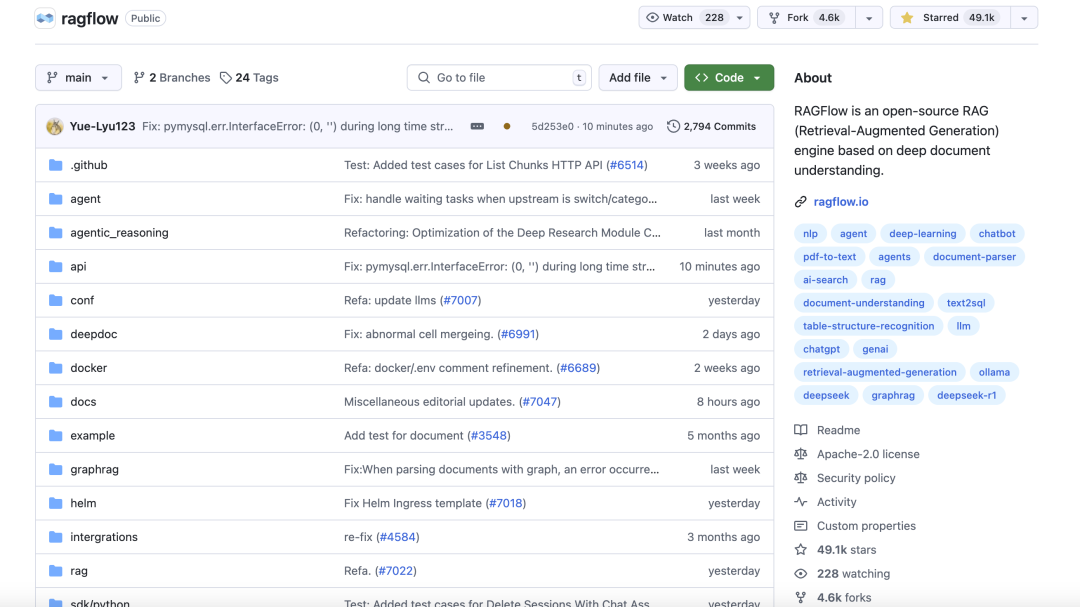Select the graphrag topic tag

pyautogui.click(x=893, y=395)
